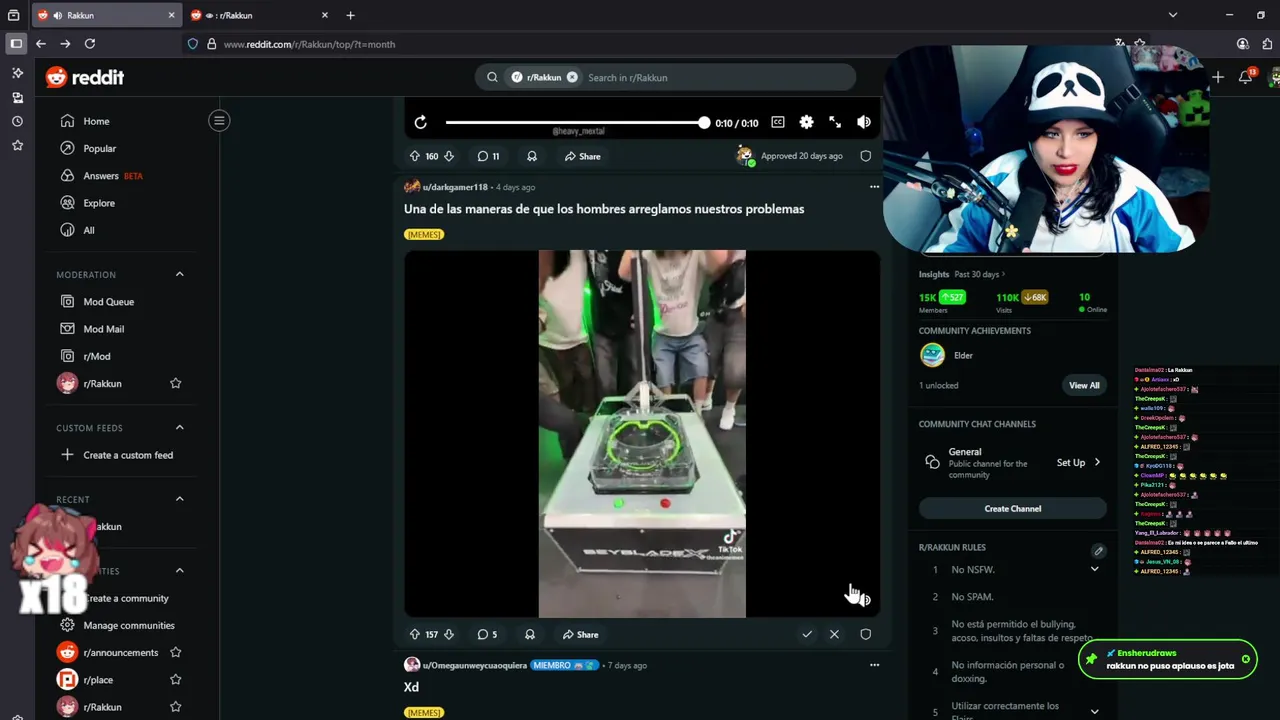
Task: Focus the Search in r/Rakkun field
Action: 715,77
